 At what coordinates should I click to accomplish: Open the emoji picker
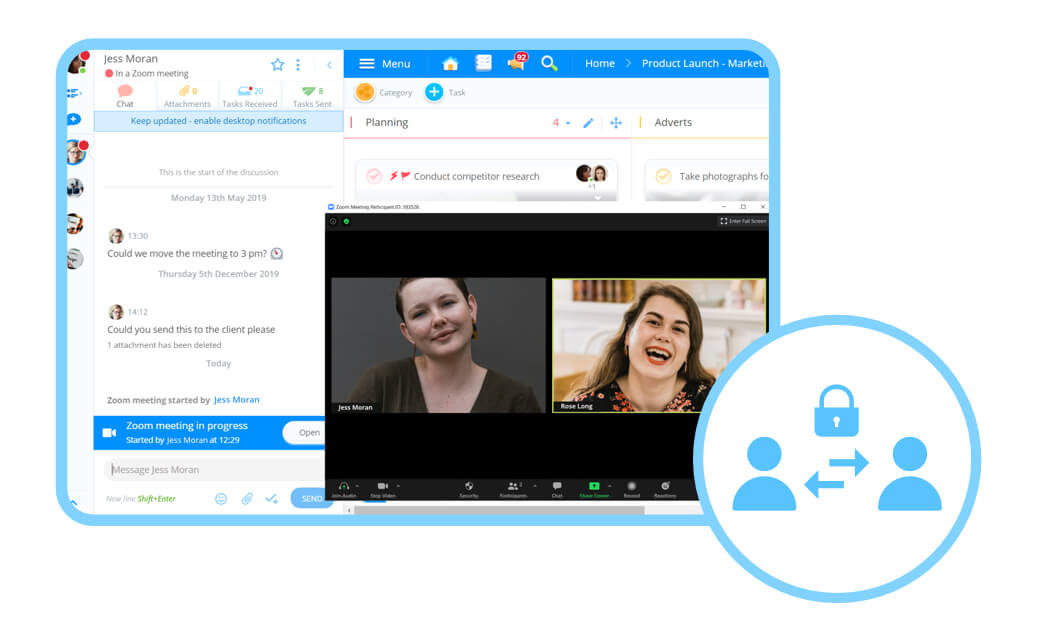[x=221, y=499]
